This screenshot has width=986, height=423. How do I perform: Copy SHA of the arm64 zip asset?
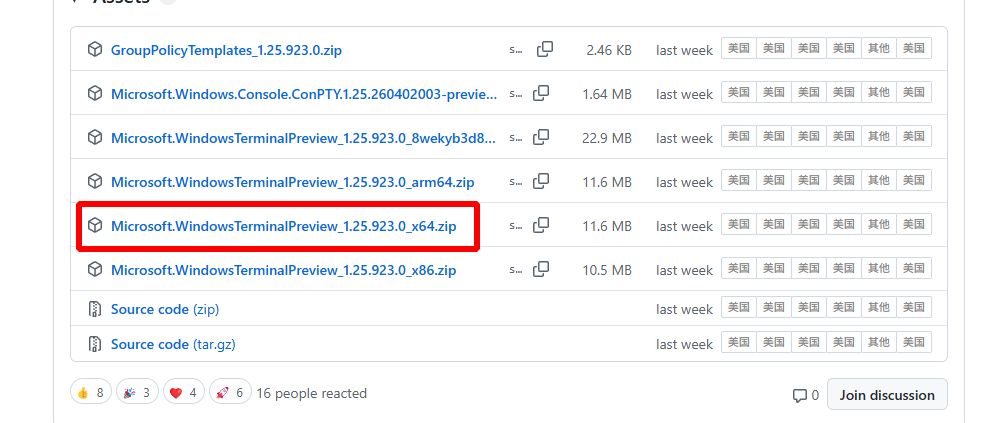click(541, 181)
